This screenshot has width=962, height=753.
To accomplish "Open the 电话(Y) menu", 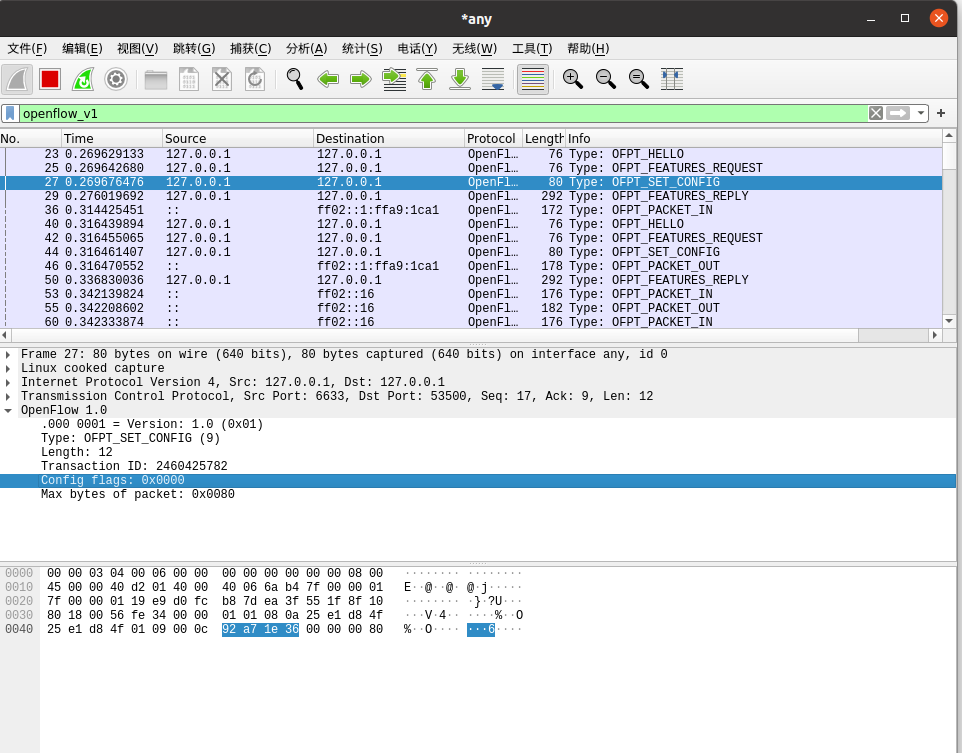I will coord(417,48).
